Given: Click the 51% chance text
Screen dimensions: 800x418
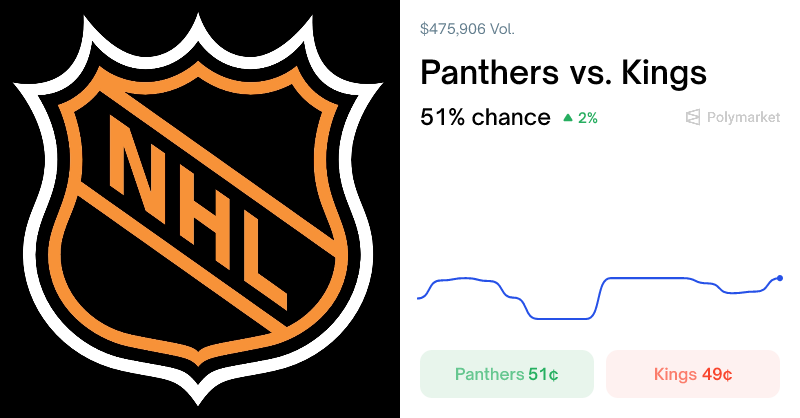Looking at the screenshot, I should coord(485,118).
